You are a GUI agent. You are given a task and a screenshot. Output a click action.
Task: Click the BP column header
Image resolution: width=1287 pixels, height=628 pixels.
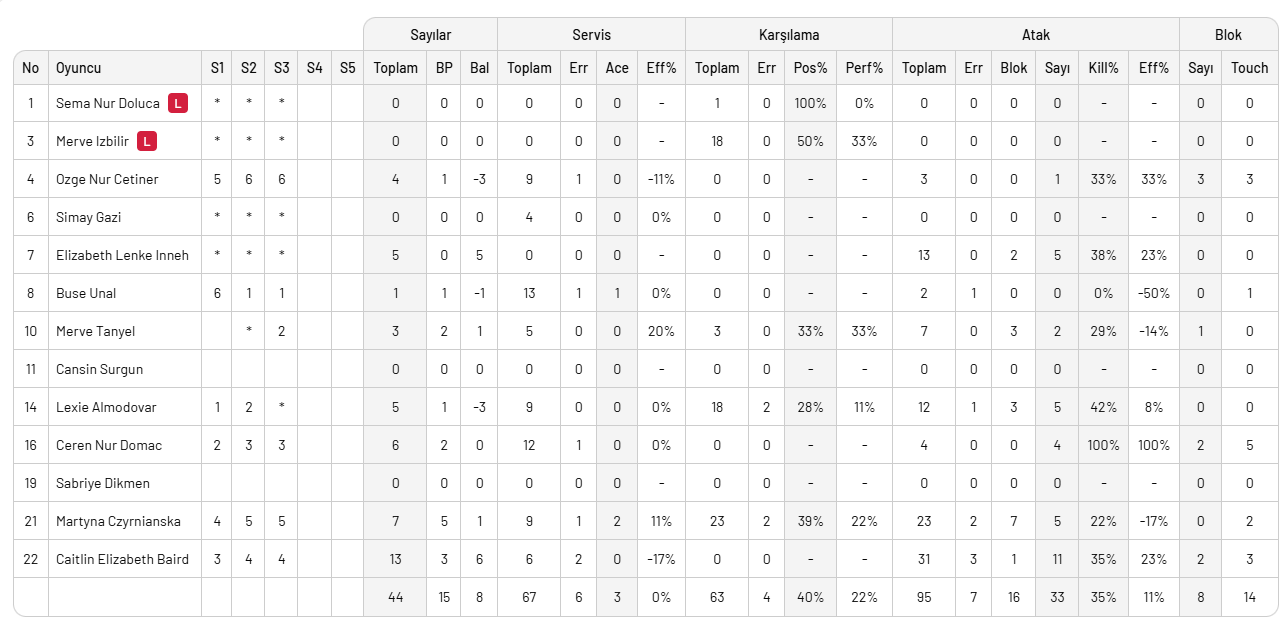pos(444,68)
